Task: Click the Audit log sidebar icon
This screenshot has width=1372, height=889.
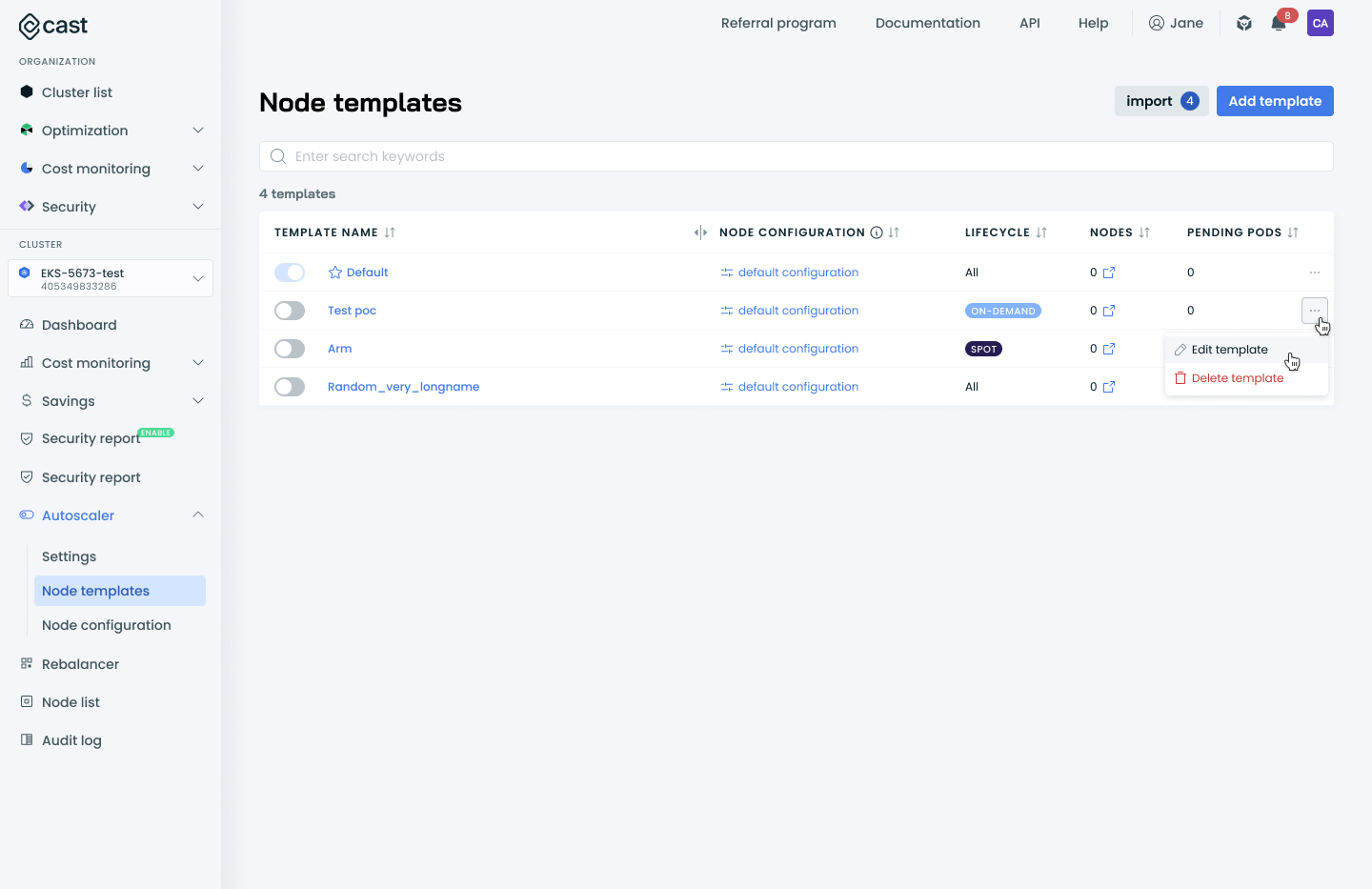Action: (27, 739)
